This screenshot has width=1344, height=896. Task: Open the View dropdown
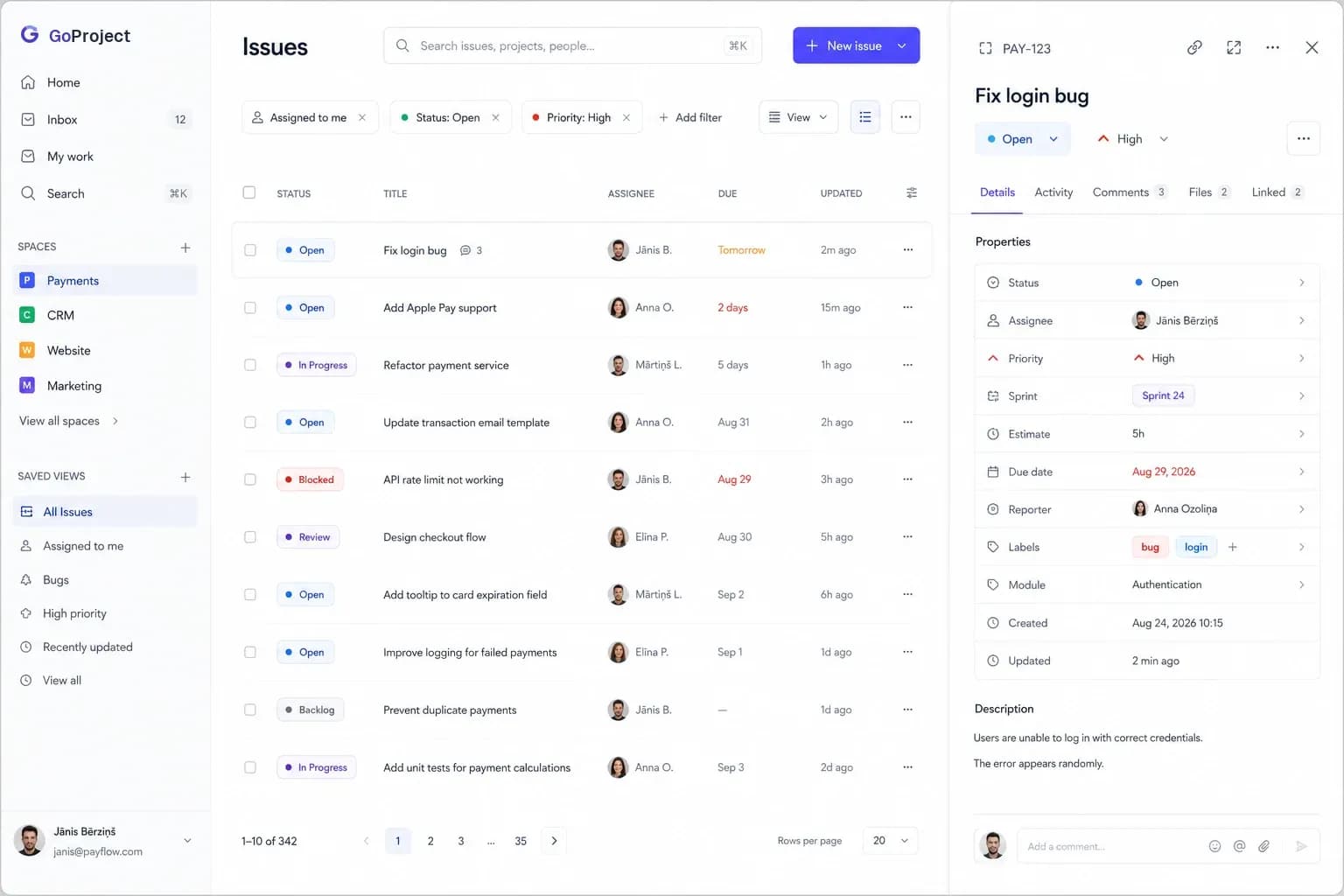[x=798, y=117]
